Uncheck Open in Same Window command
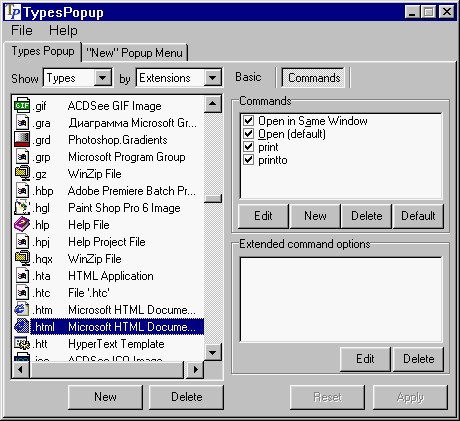Image resolution: width=460 pixels, height=421 pixels. point(248,120)
